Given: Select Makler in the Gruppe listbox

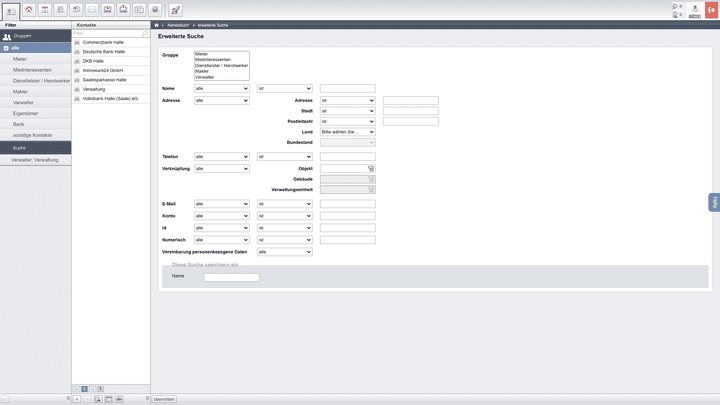Looking at the screenshot, I should (x=202, y=71).
